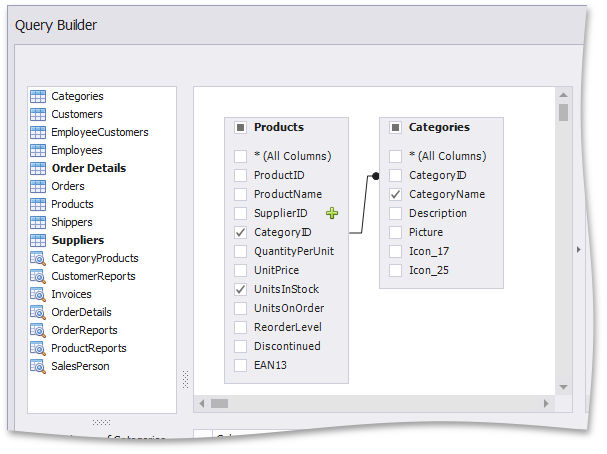Uncheck CategoryName in Categories table
This screenshot has width=607, height=454.
[x=395, y=194]
